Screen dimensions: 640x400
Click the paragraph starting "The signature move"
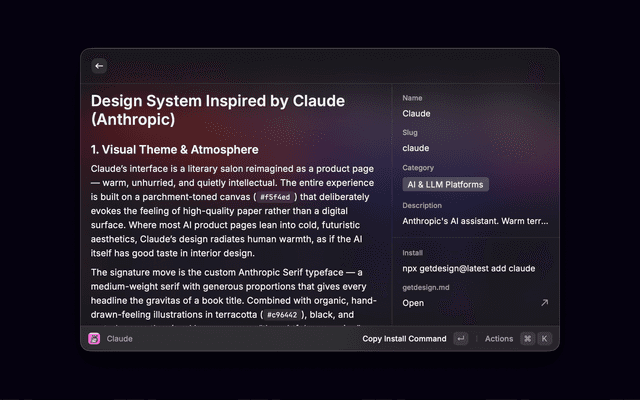233,297
